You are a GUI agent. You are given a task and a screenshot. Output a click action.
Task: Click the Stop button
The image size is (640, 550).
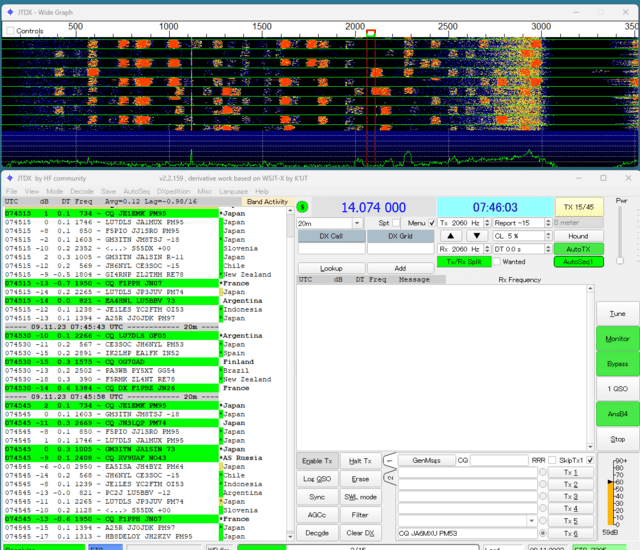coord(618,439)
